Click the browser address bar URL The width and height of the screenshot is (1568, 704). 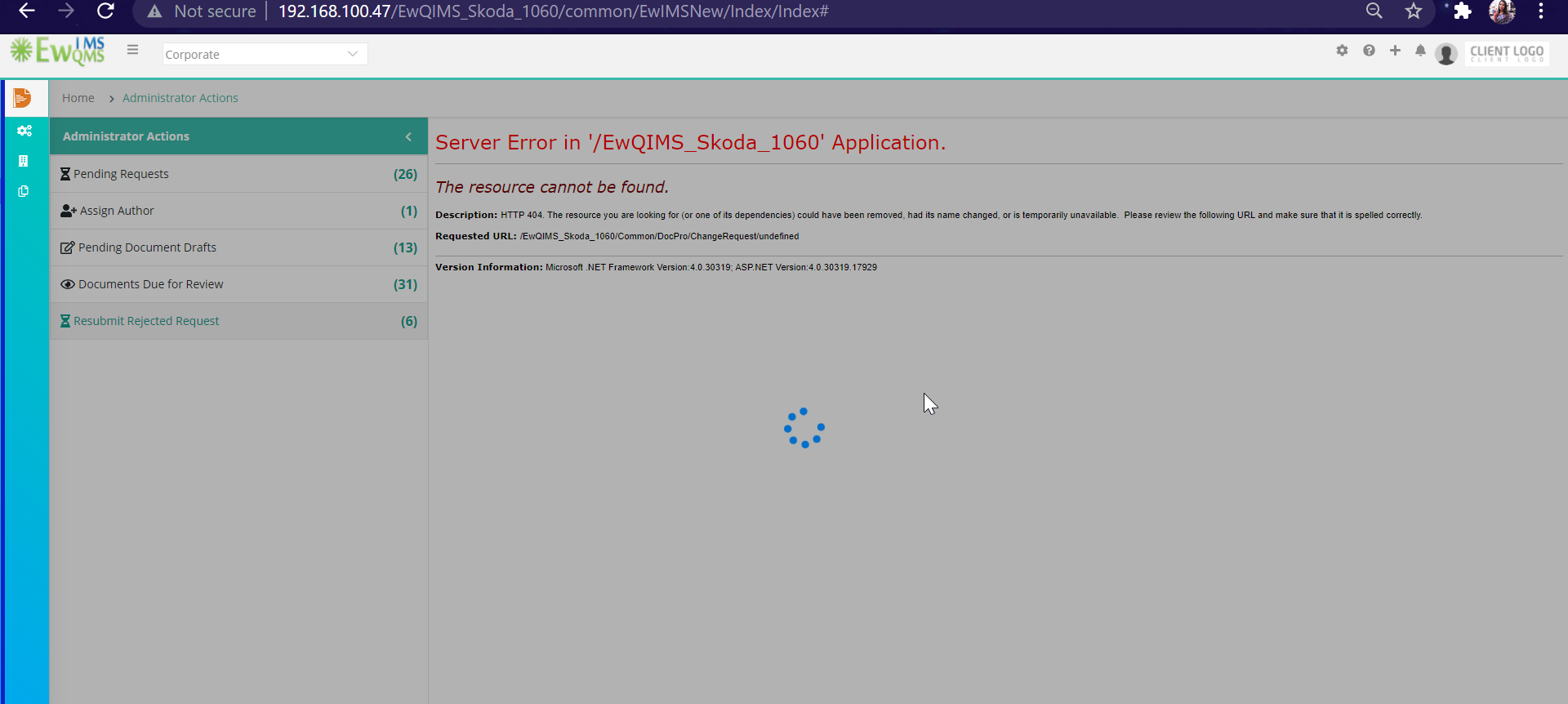(x=553, y=11)
